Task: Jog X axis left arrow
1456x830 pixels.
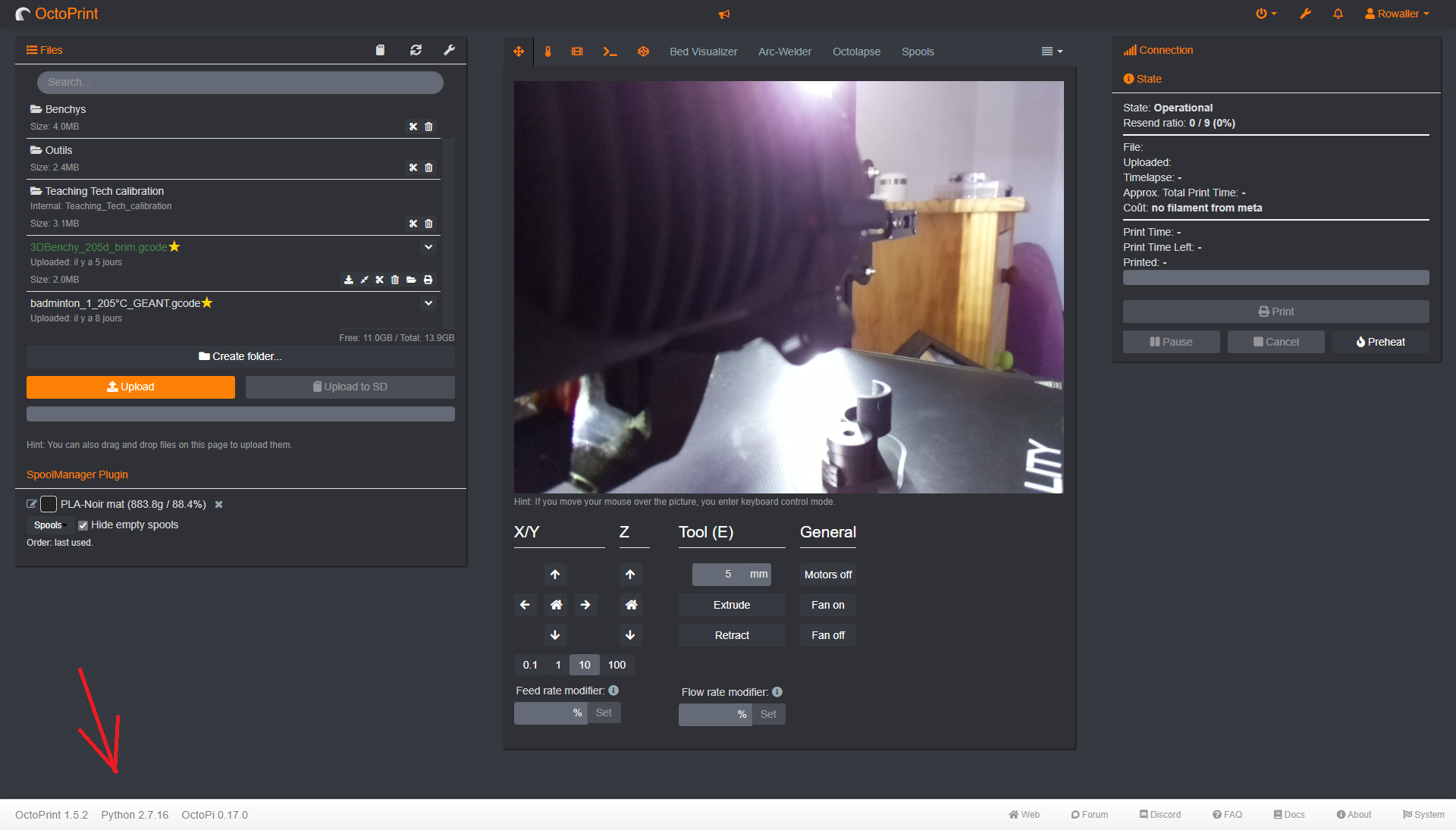Action: click(525, 605)
